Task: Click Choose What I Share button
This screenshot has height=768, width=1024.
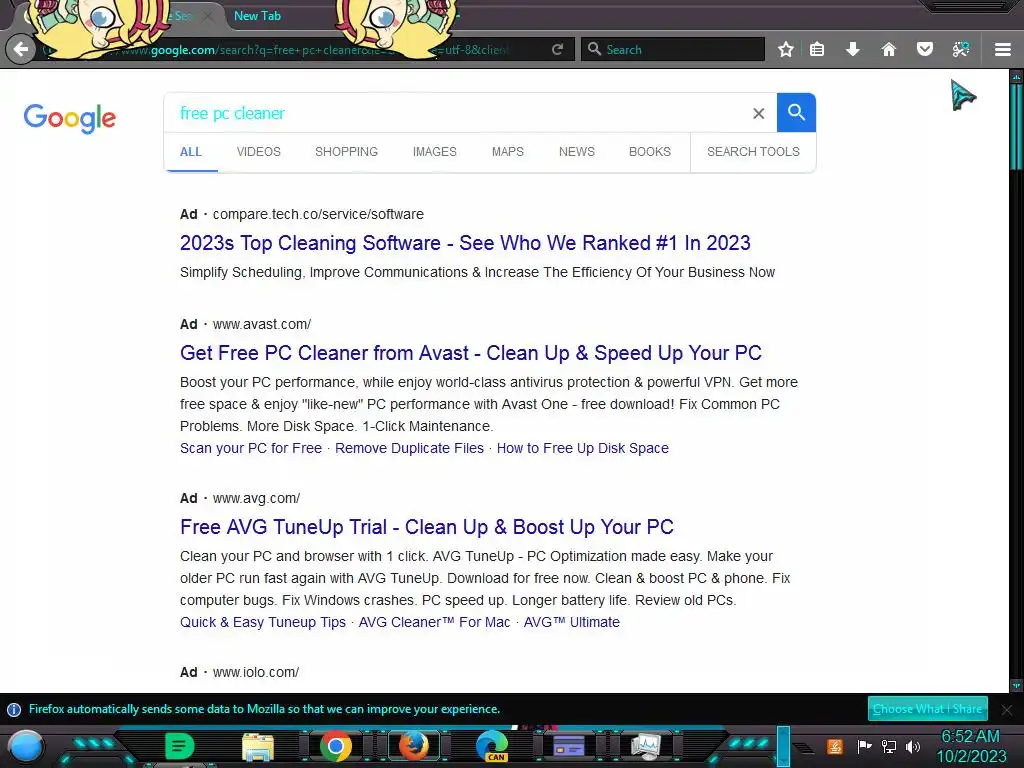Action: click(x=927, y=709)
